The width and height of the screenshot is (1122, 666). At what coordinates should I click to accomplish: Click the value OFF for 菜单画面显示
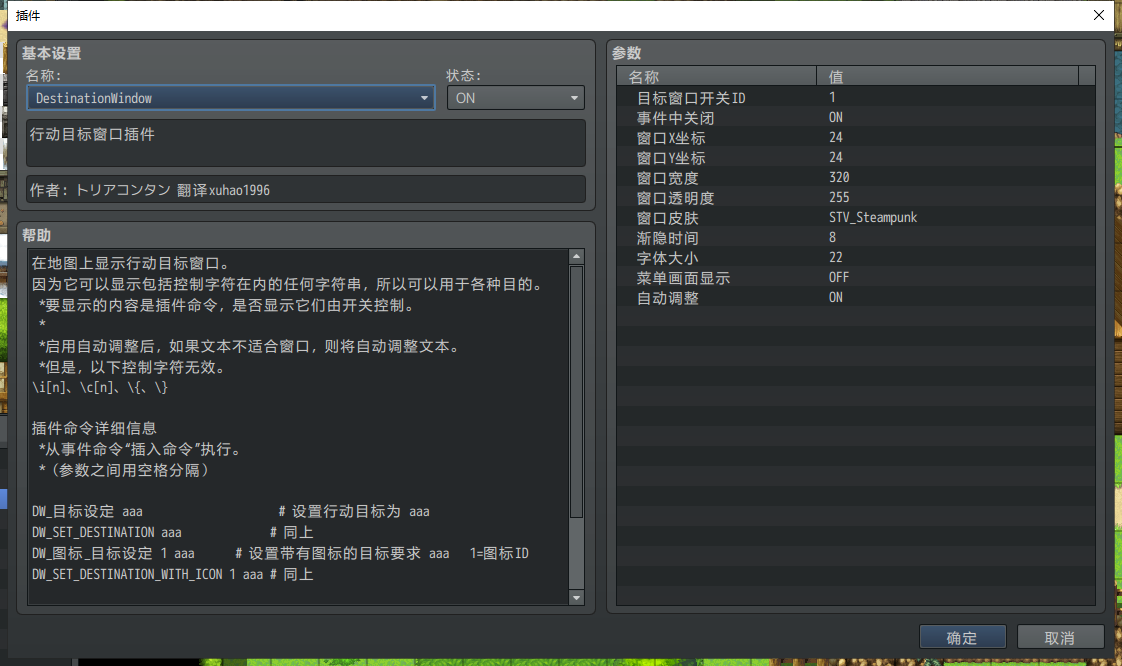[x=839, y=278]
